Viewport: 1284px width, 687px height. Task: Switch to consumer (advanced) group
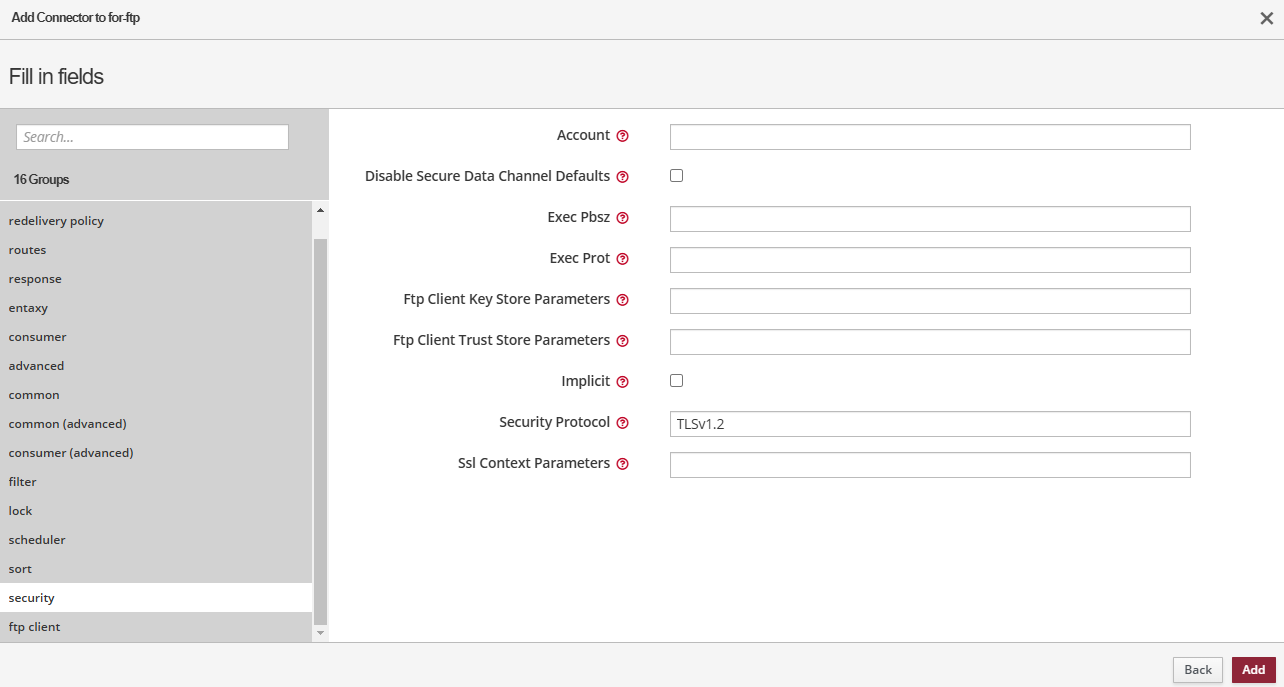[71, 453]
